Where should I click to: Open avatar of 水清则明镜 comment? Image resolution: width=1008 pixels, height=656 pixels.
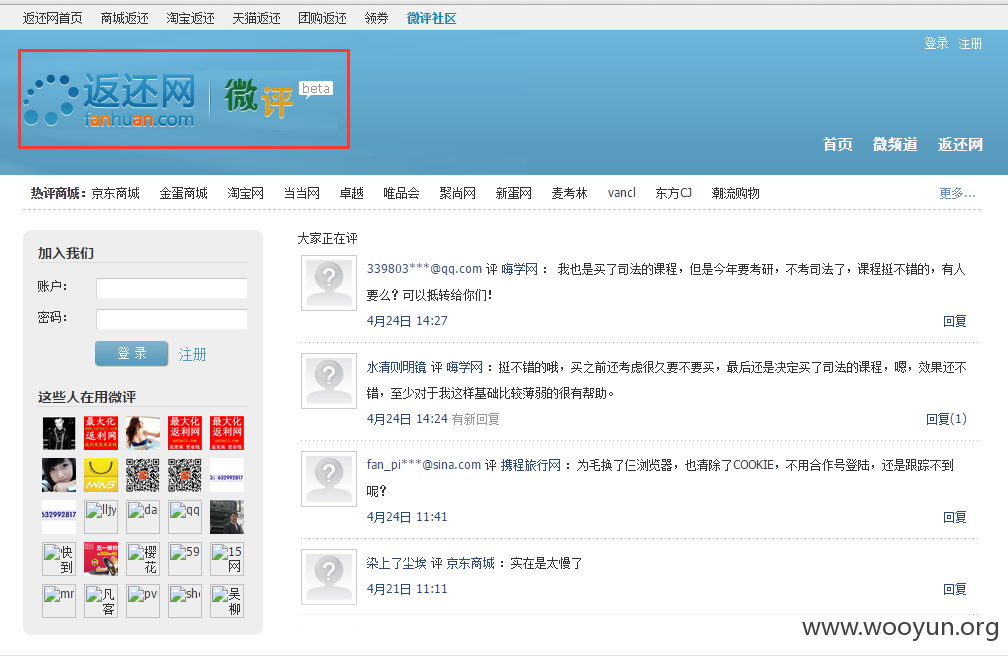pos(329,381)
